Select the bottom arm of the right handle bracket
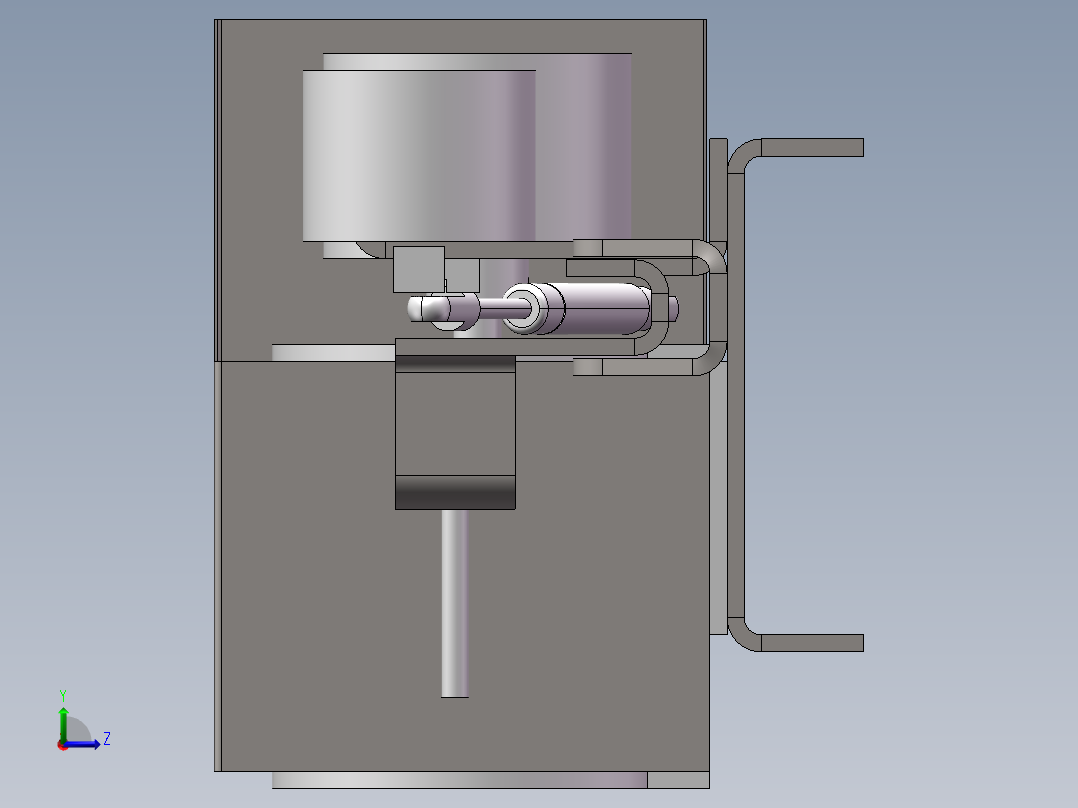This screenshot has height=808, width=1078. [812, 642]
